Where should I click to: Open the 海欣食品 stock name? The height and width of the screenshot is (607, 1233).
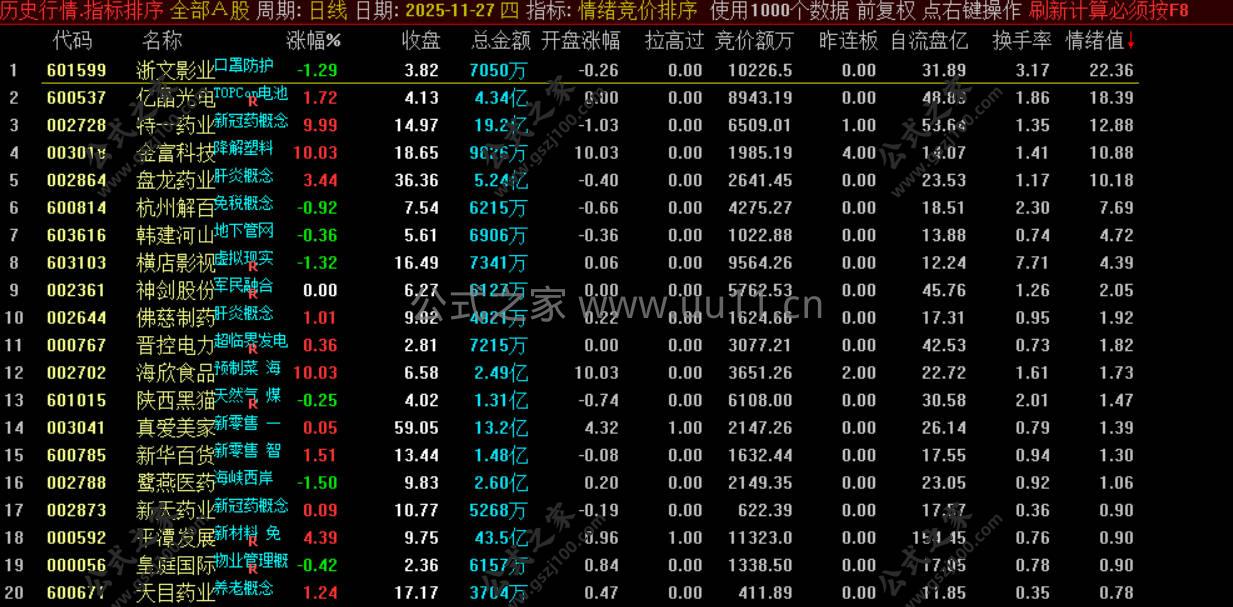coord(175,374)
